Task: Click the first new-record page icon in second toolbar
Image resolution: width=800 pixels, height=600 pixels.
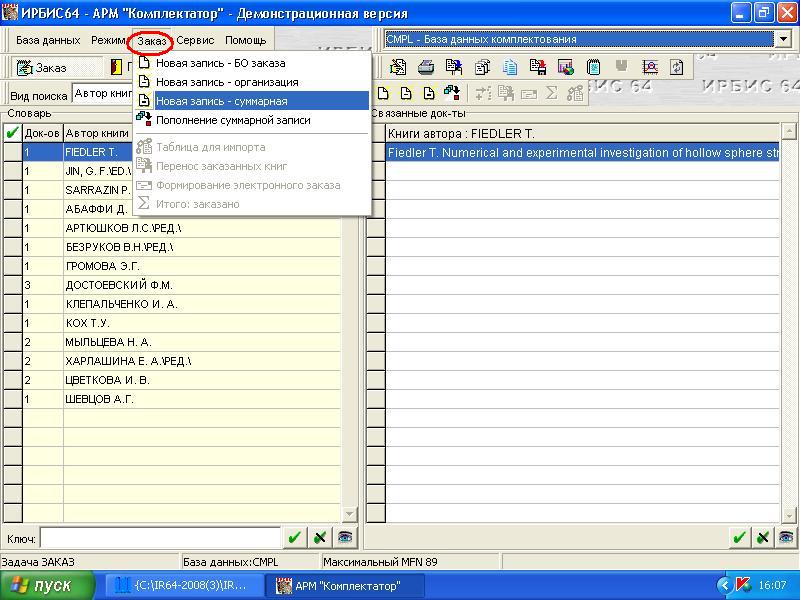Action: coord(381,94)
